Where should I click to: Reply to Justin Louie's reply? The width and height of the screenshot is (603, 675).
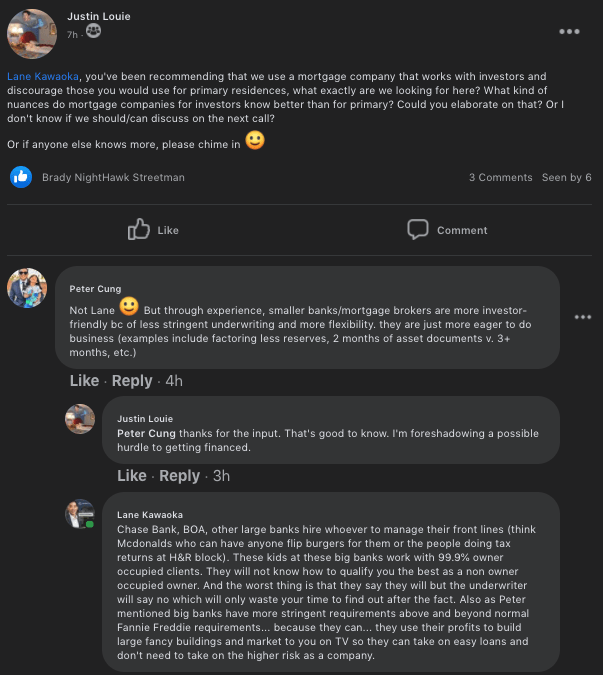tap(180, 476)
